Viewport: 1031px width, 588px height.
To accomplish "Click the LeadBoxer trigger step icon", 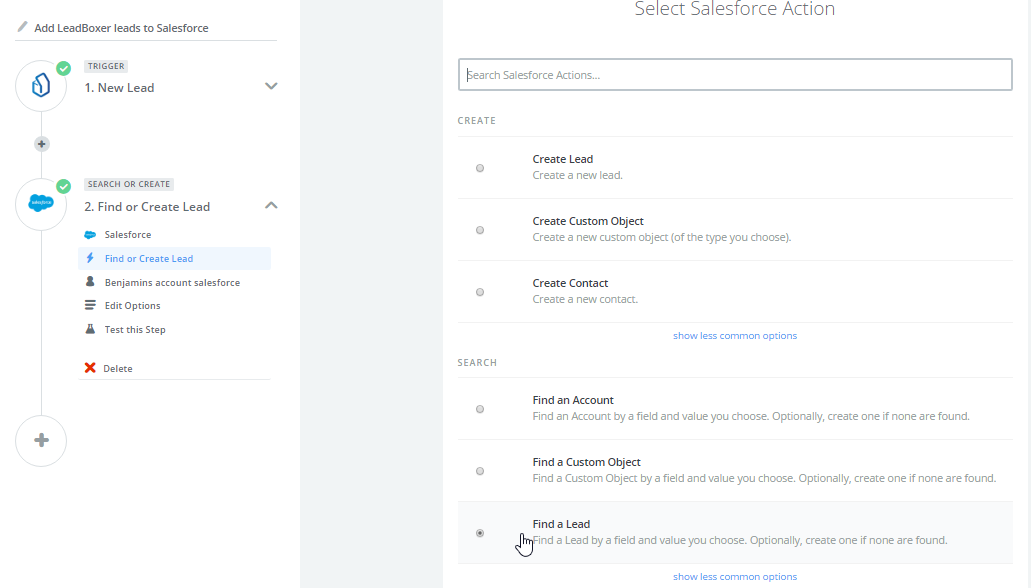I will (41, 86).
